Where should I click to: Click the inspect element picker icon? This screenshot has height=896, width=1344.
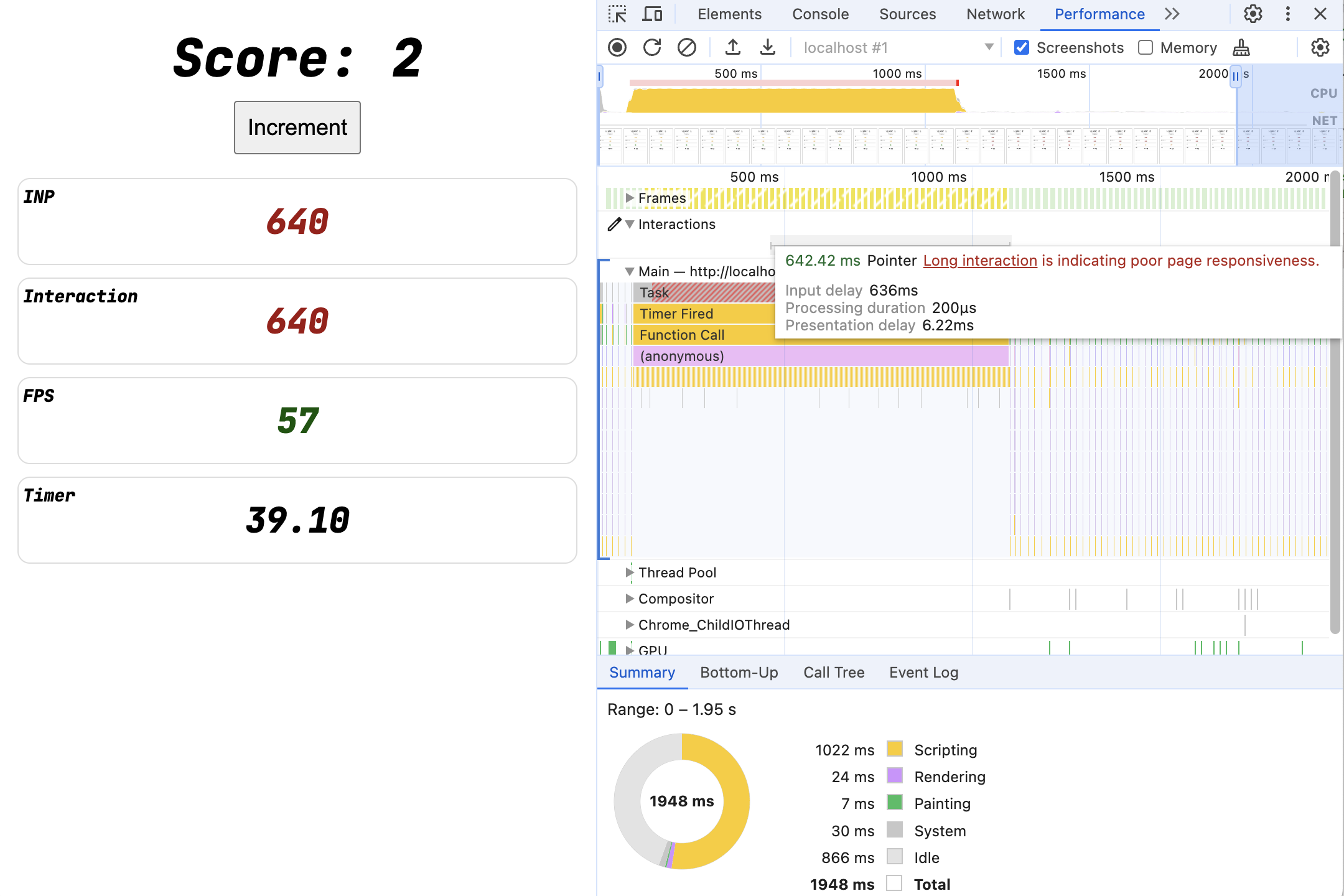pos(618,14)
